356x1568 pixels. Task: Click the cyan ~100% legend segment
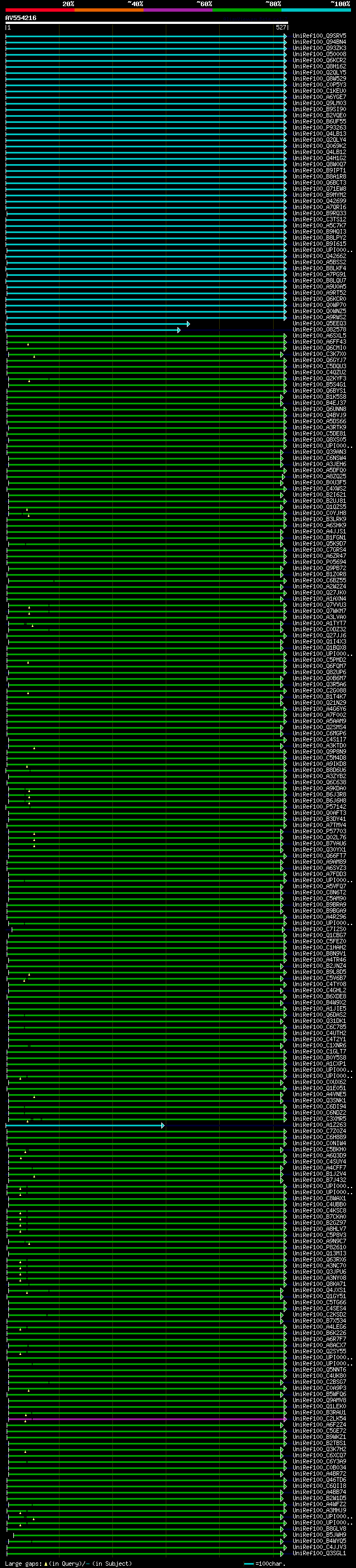click(x=316, y=10)
